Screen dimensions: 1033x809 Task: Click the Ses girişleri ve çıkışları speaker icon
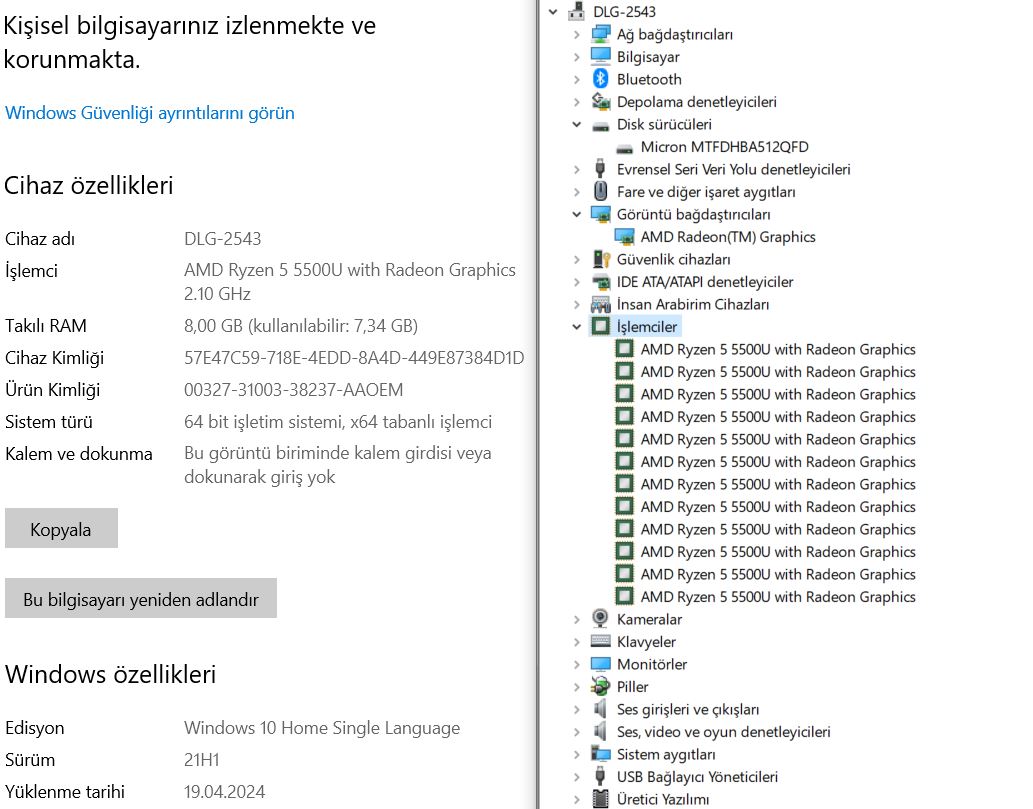point(600,709)
